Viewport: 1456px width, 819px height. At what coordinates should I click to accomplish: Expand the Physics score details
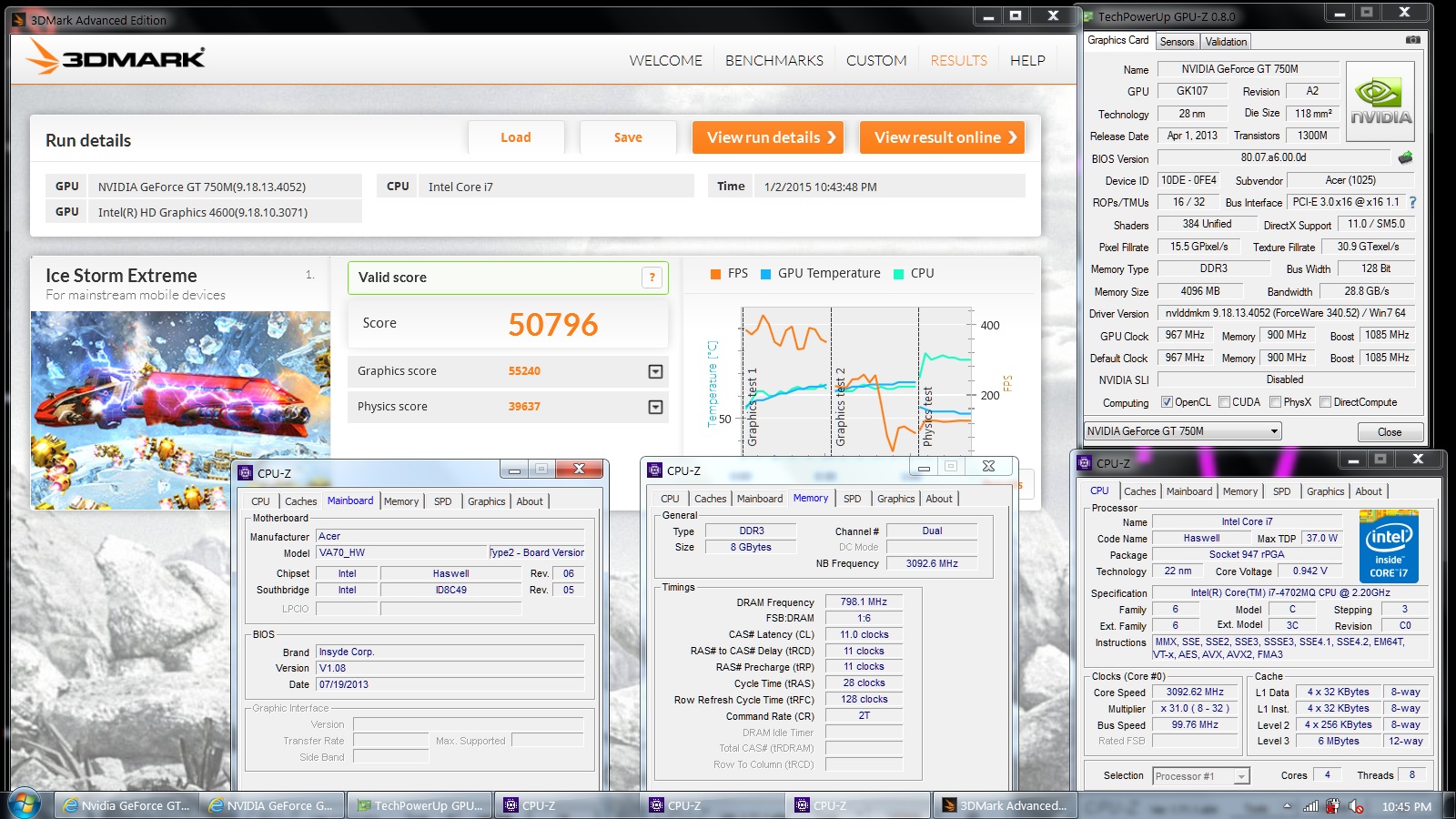[x=655, y=407]
